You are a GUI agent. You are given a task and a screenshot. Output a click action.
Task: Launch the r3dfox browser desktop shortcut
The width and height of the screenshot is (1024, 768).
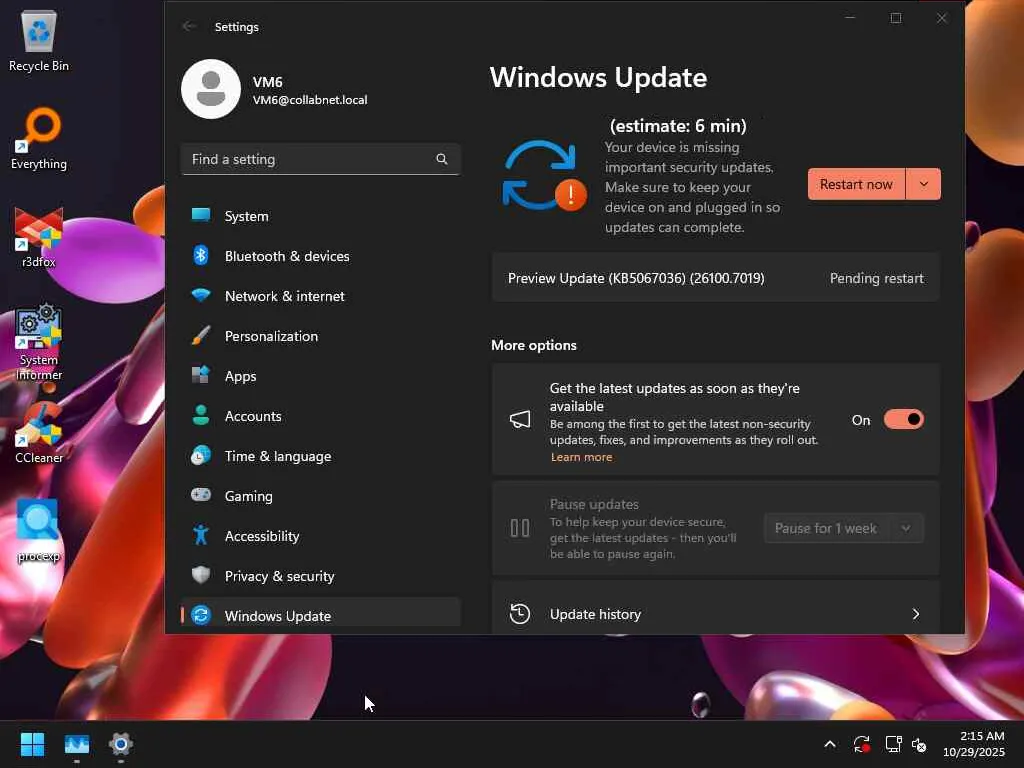coord(39,237)
